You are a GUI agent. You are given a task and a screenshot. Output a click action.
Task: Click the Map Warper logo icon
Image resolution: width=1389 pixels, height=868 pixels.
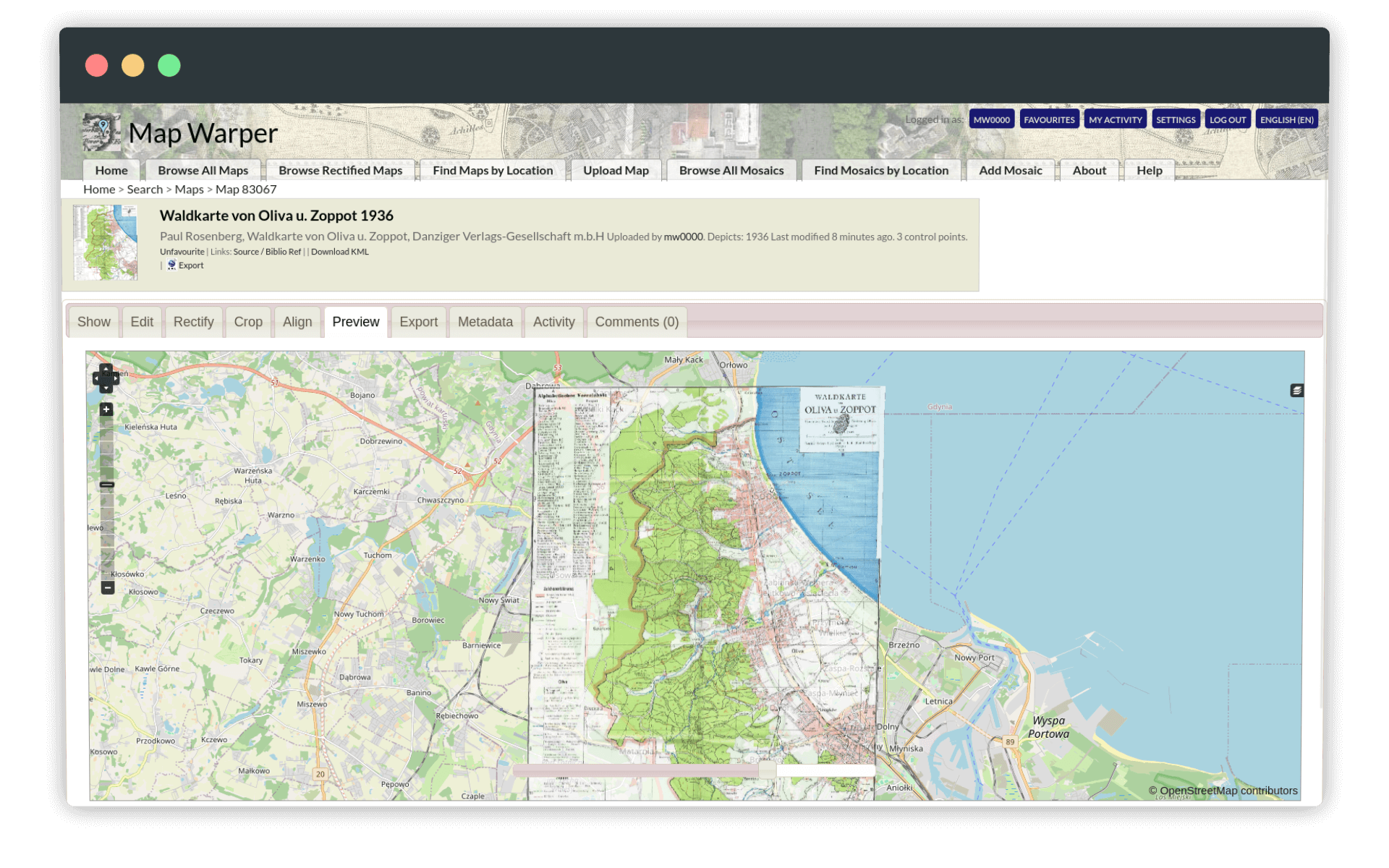click(101, 132)
